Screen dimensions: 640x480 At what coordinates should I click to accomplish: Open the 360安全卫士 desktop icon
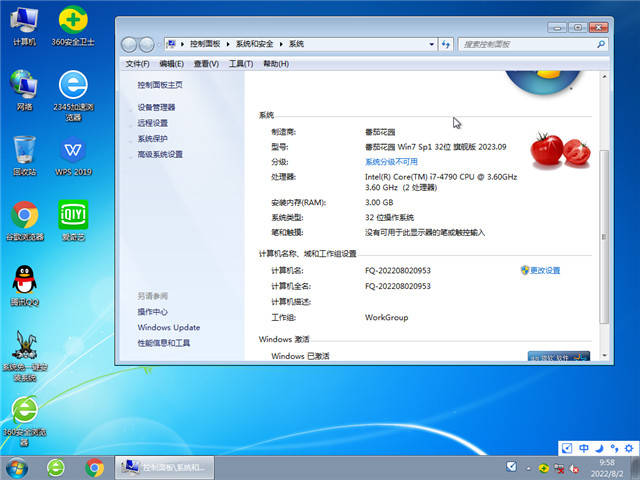(73, 26)
